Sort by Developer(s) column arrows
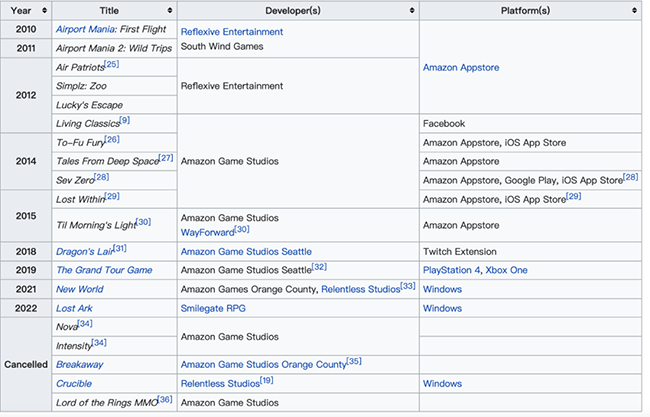650x417 pixels. click(412, 10)
